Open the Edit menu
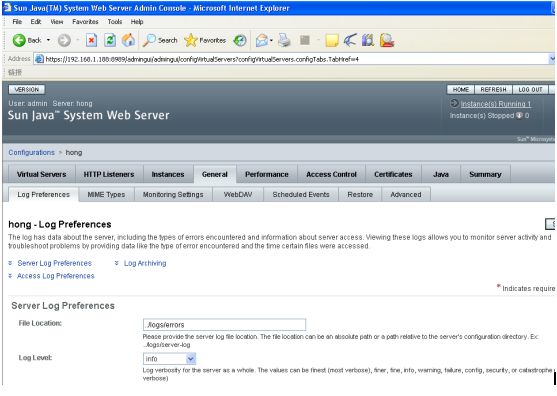Image resolution: width=557 pixels, height=396 pixels. [x=36, y=22]
